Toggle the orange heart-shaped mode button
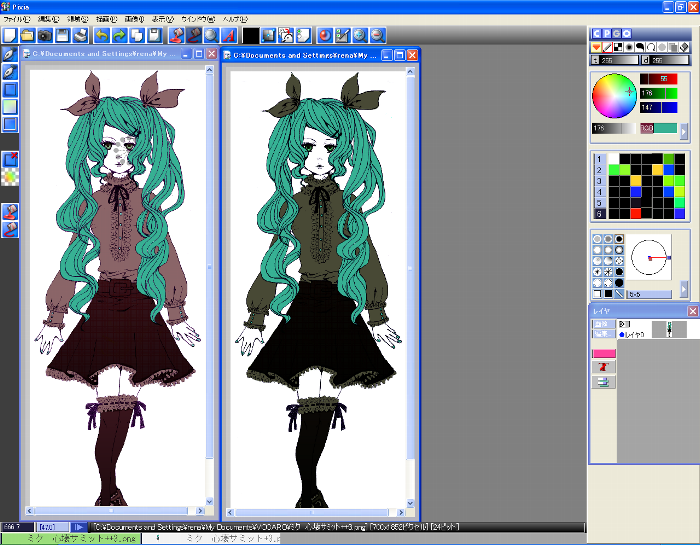This screenshot has height=545, width=700. point(596,47)
